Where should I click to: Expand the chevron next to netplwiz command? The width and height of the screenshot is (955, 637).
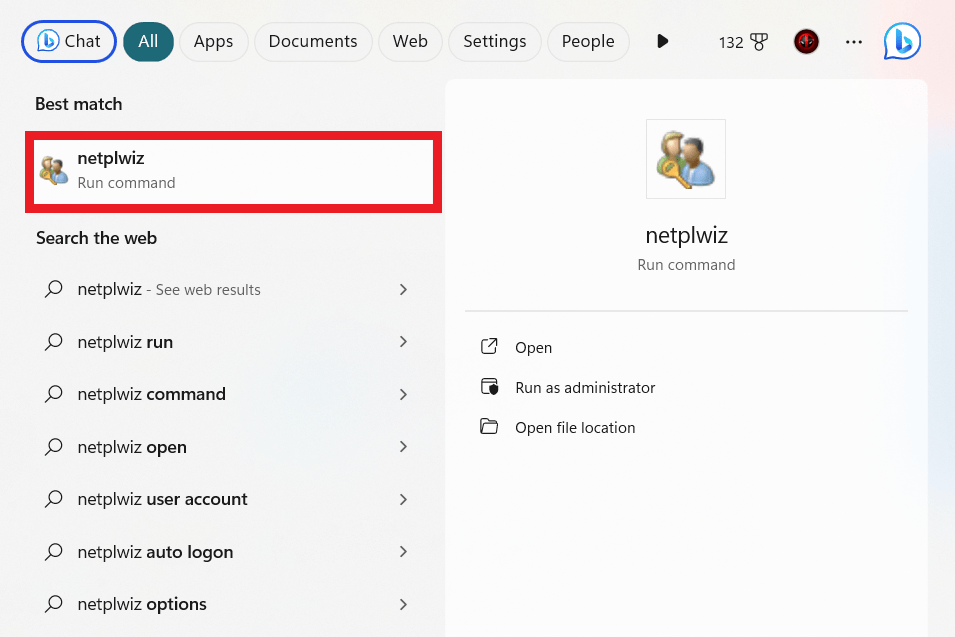pyautogui.click(x=403, y=394)
